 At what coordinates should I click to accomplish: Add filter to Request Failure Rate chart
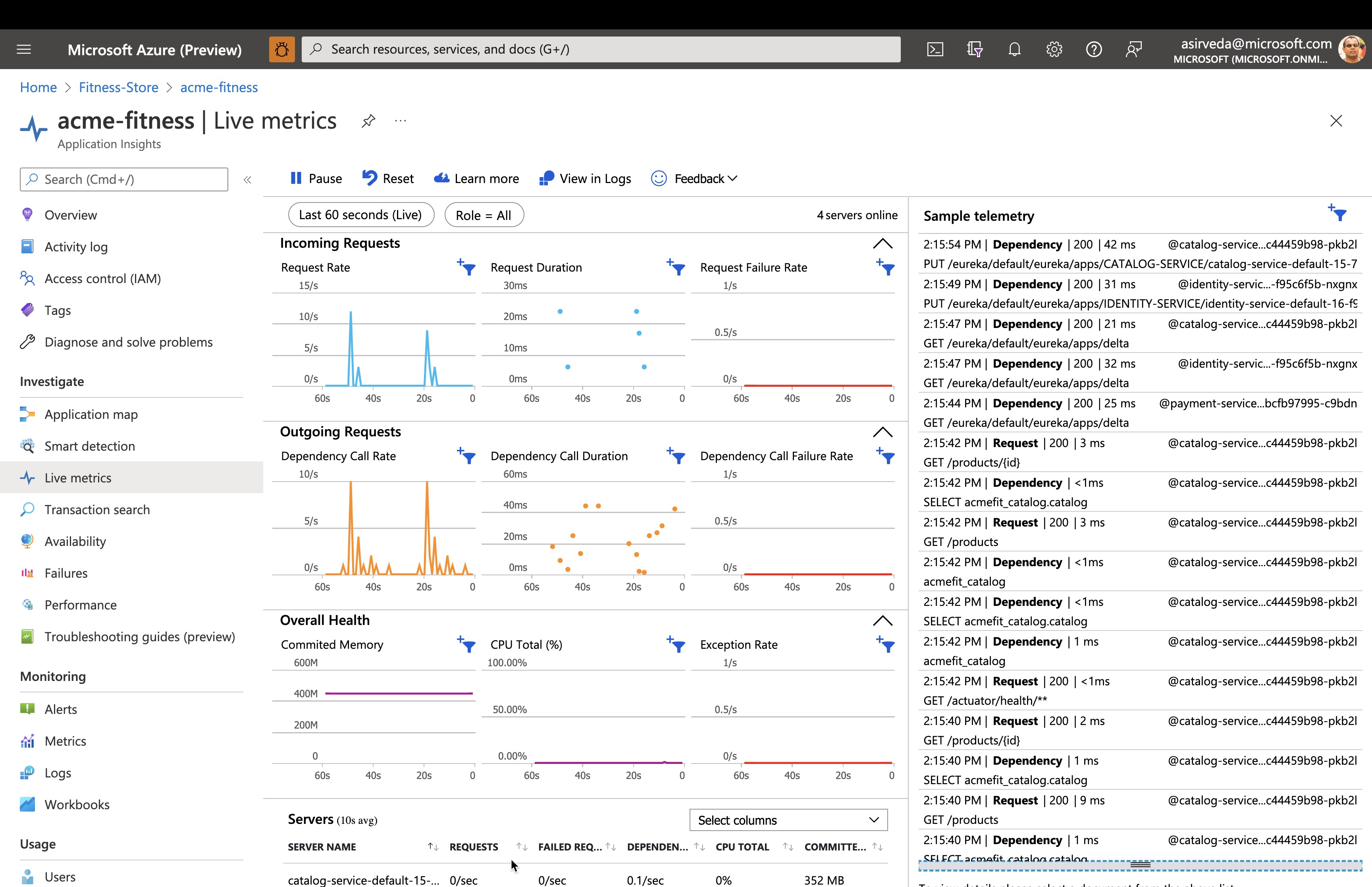tap(886, 267)
